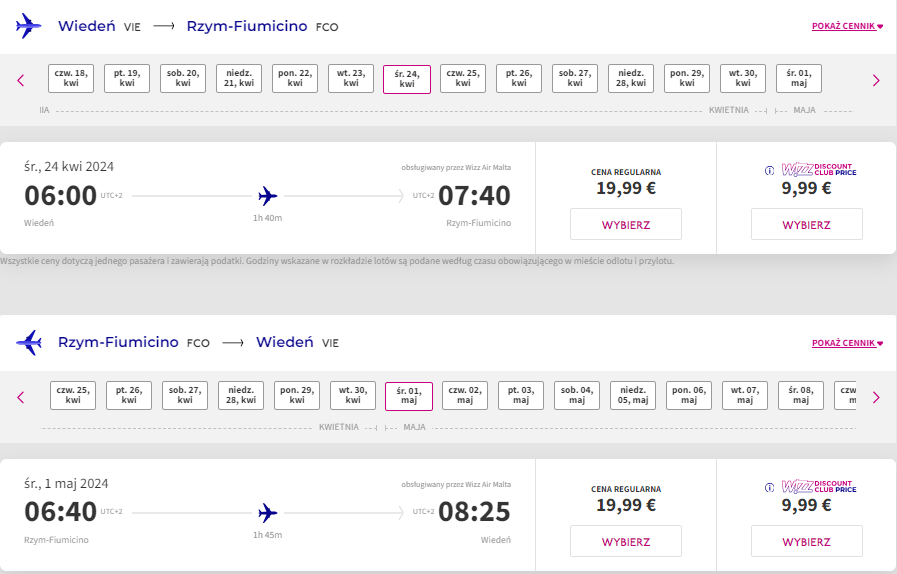The image size is (897, 574).
Task: Choose Discount Club price 9,99 € outbound
Action: pos(807,224)
